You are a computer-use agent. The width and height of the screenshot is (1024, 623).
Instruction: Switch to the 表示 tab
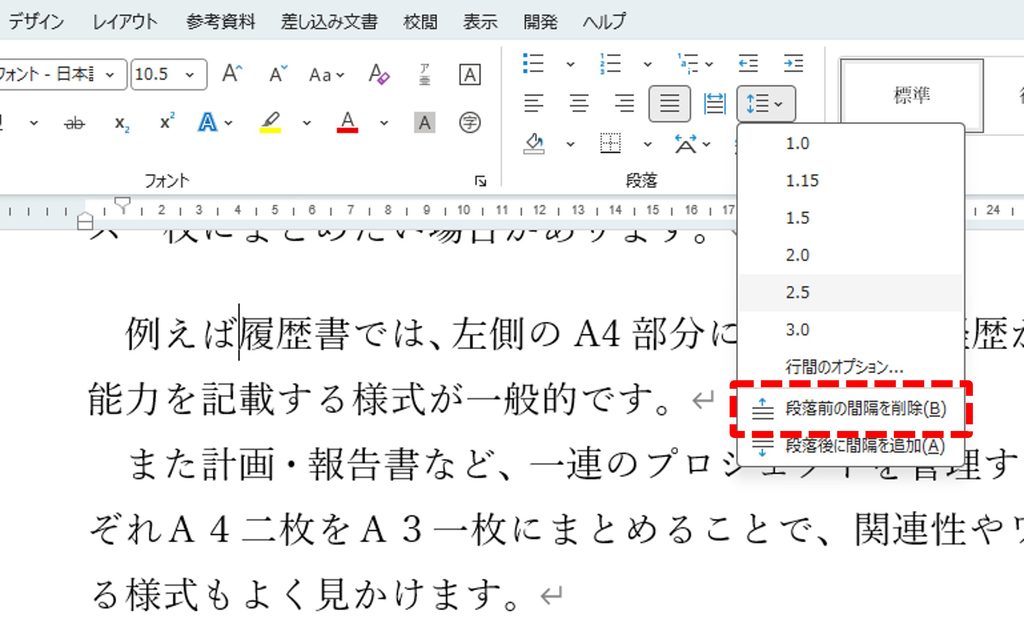tap(480, 22)
